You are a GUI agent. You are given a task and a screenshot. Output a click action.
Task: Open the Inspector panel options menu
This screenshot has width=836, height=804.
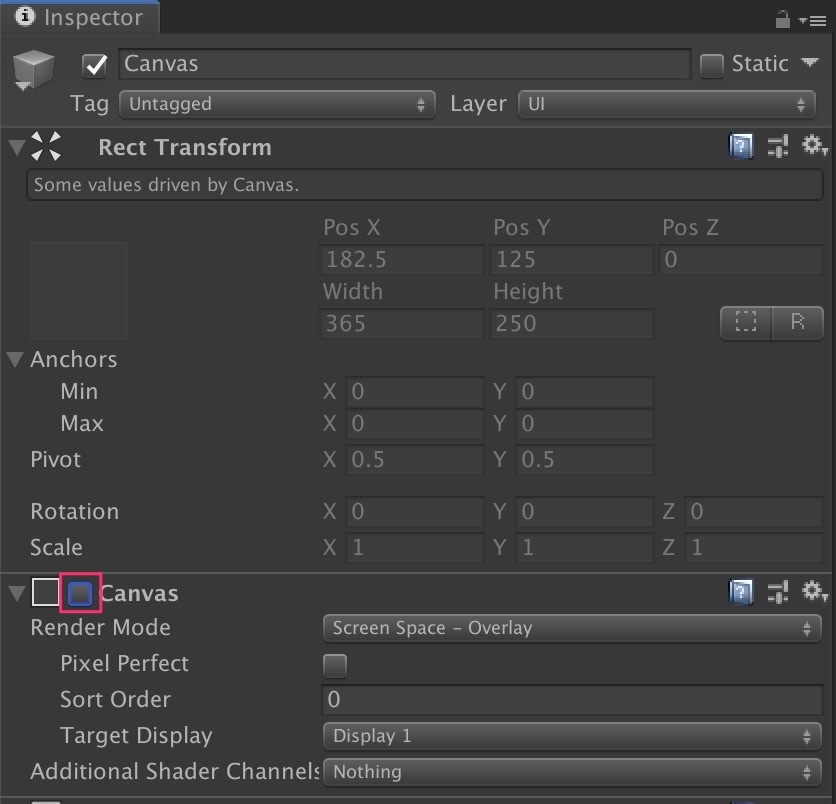coord(812,19)
